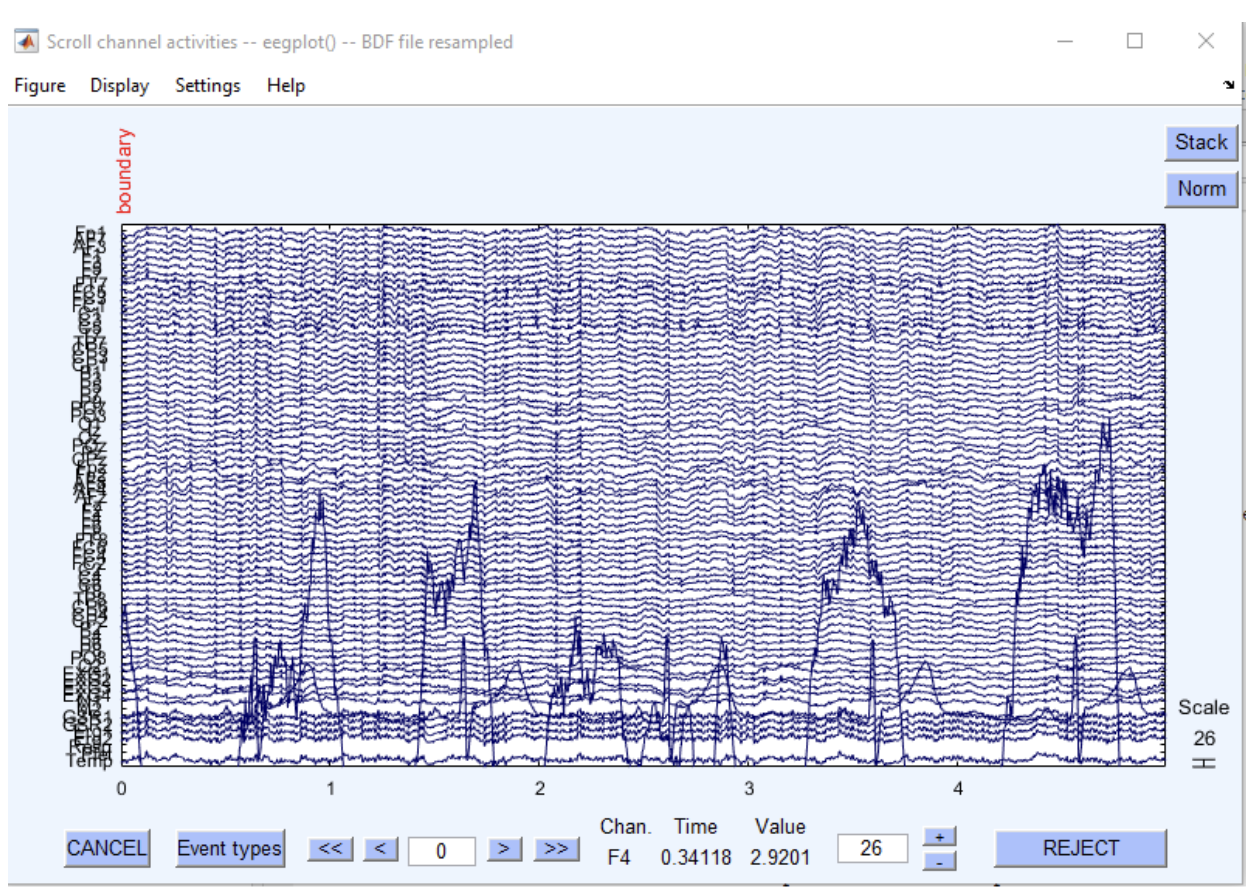Click the red boundary event marker
The image size is (1246, 890).
pyautogui.click(x=125, y=171)
